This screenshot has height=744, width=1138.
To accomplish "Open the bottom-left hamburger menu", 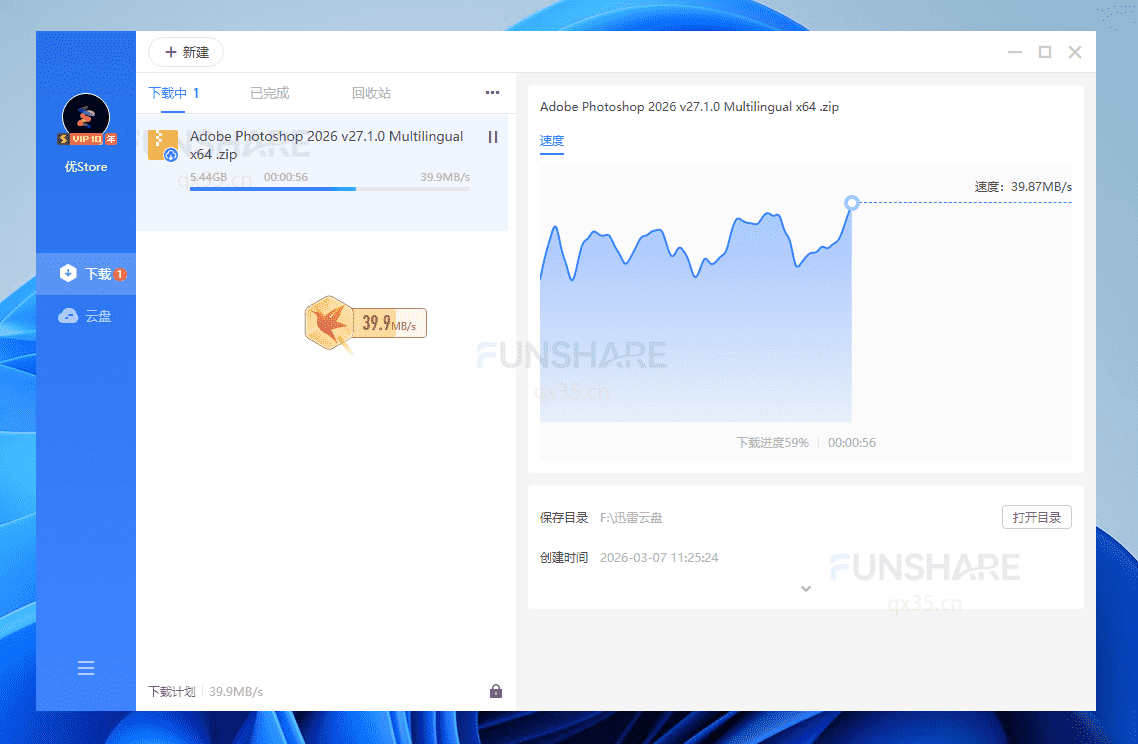I will click(x=85, y=667).
